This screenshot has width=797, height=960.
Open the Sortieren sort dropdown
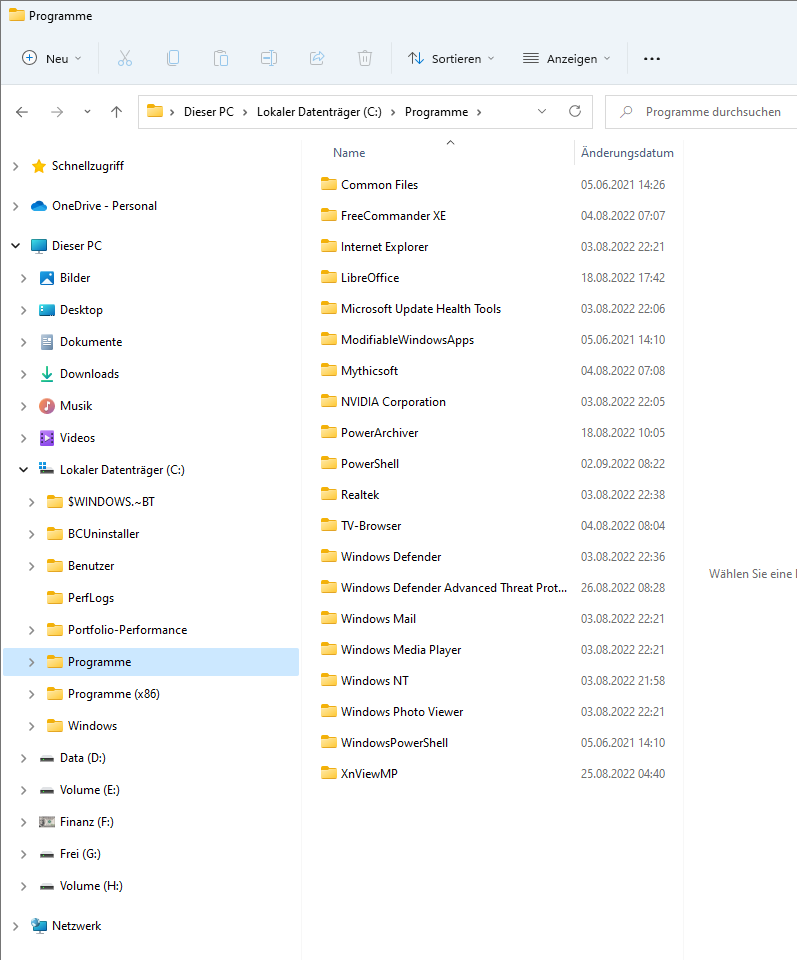(451, 59)
